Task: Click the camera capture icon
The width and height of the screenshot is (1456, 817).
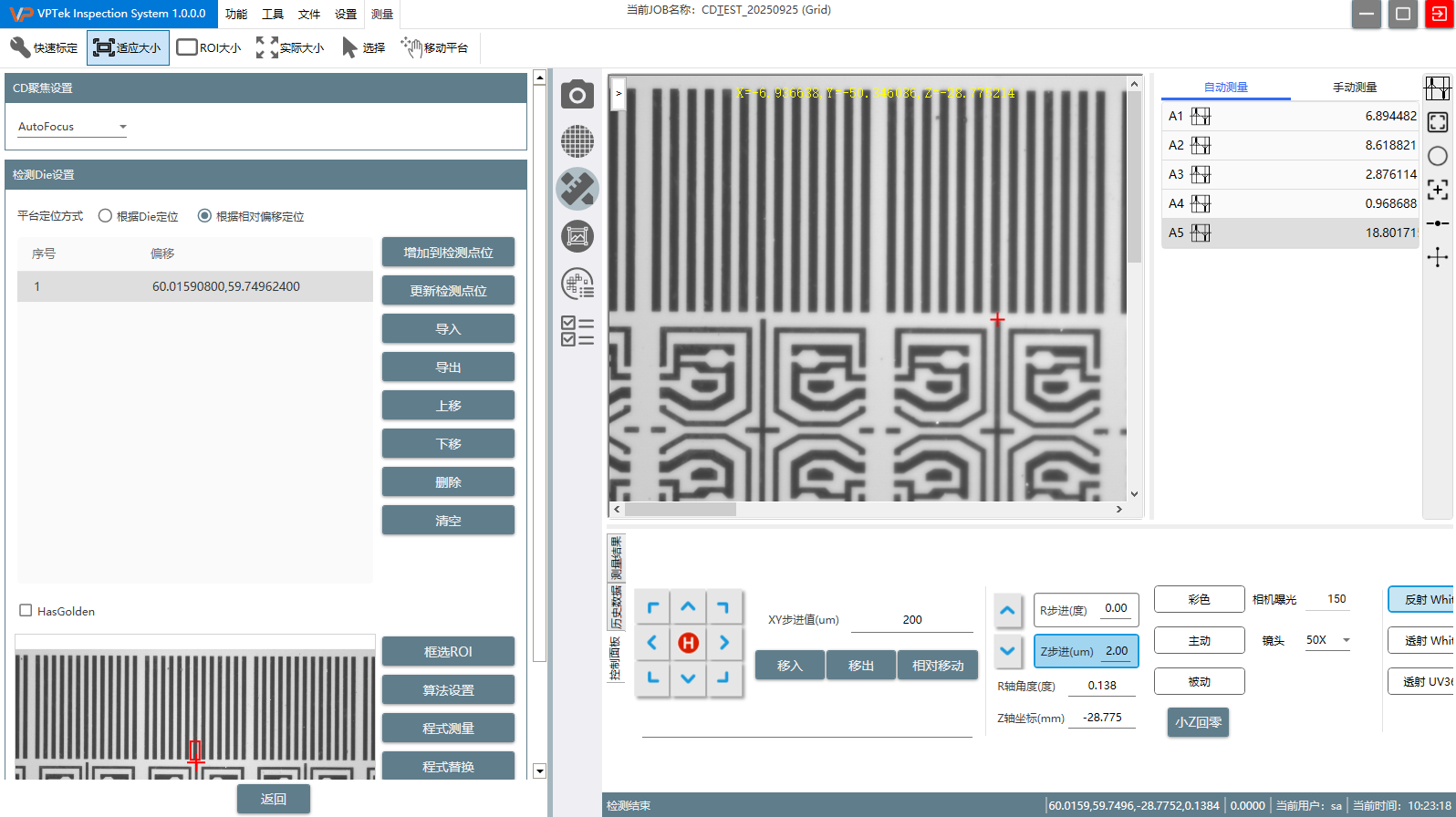Action: [577, 95]
